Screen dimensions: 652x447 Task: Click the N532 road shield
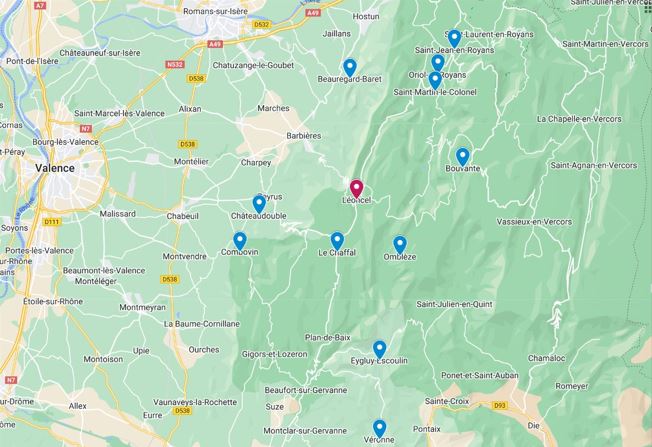(x=175, y=64)
